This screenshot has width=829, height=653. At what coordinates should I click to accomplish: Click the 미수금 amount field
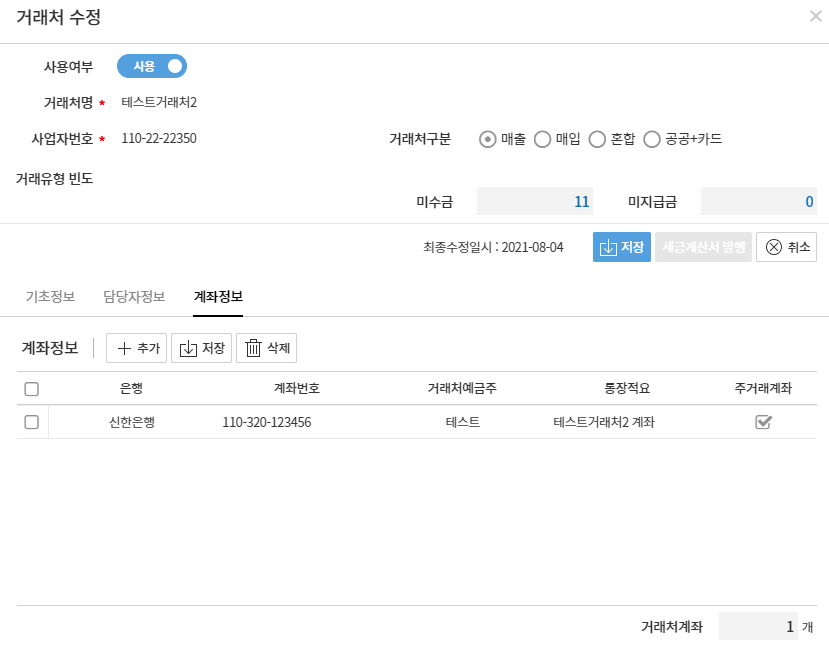tap(534, 201)
